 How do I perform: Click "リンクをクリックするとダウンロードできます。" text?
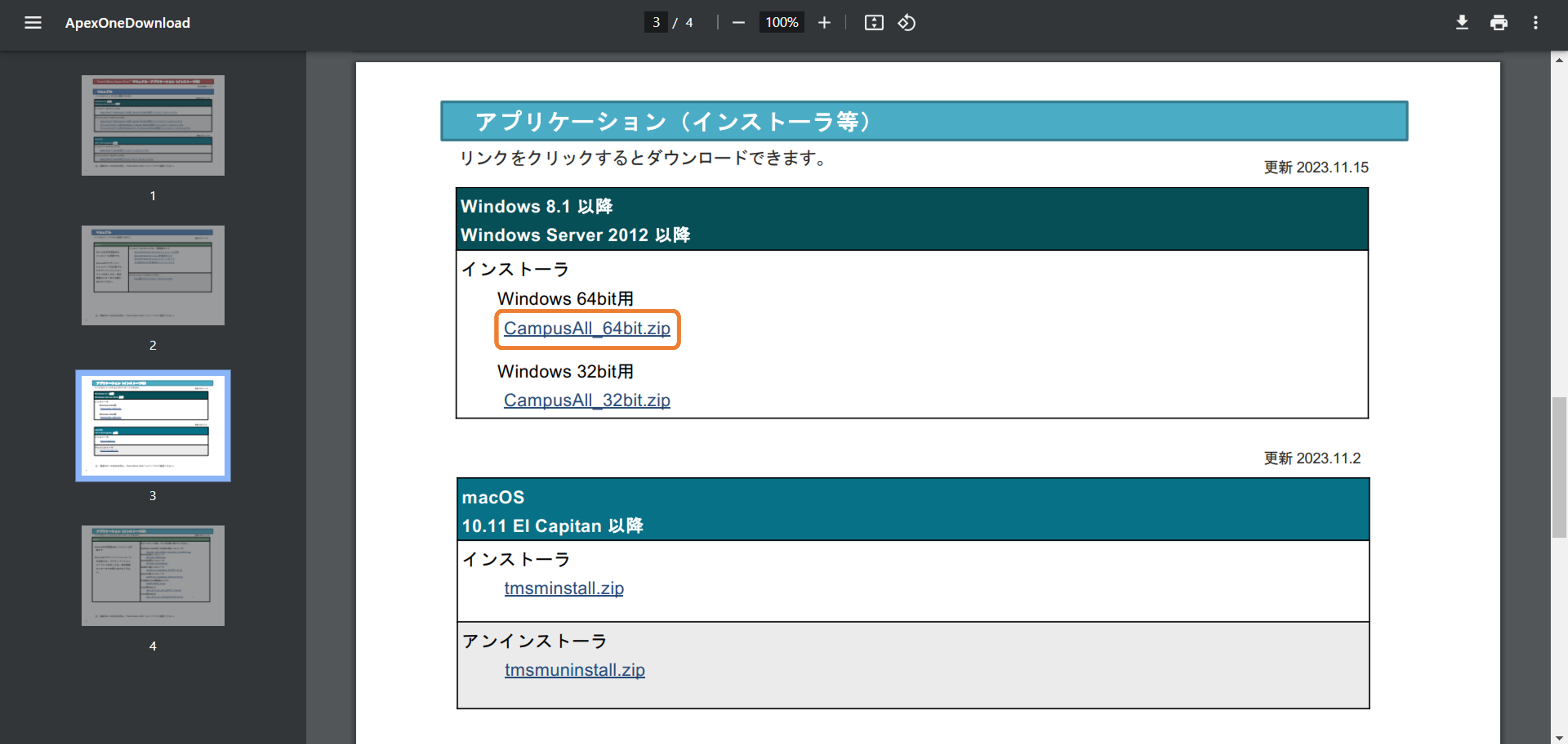(x=644, y=158)
